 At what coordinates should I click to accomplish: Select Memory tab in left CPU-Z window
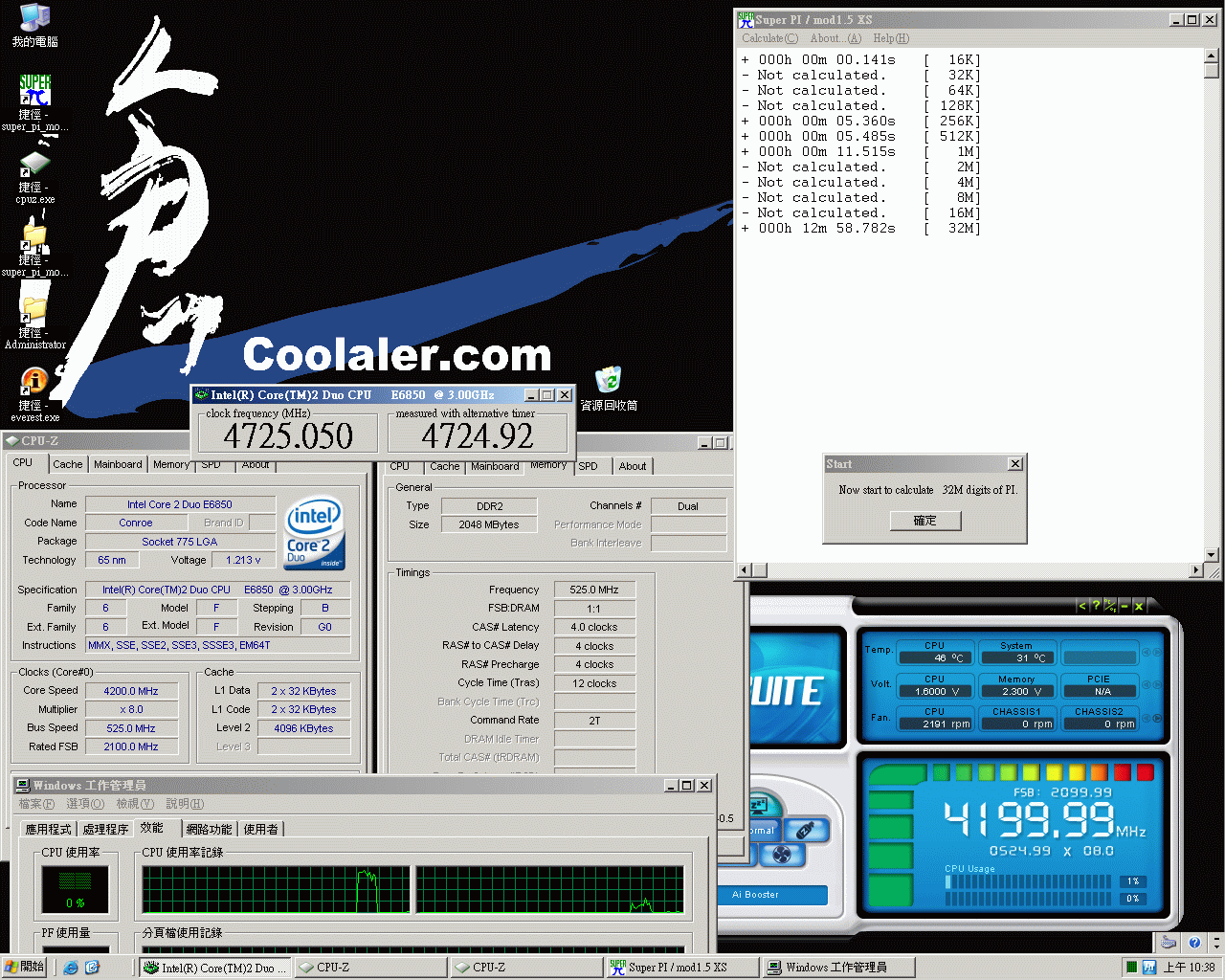click(x=171, y=464)
